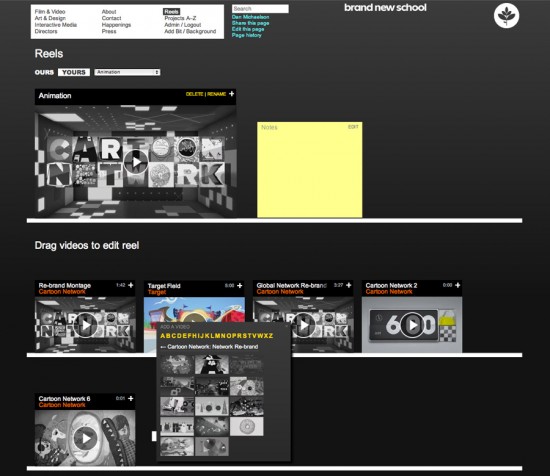Open Film & Video menu item
Viewport: 550px width, 476px height.
coord(50,12)
